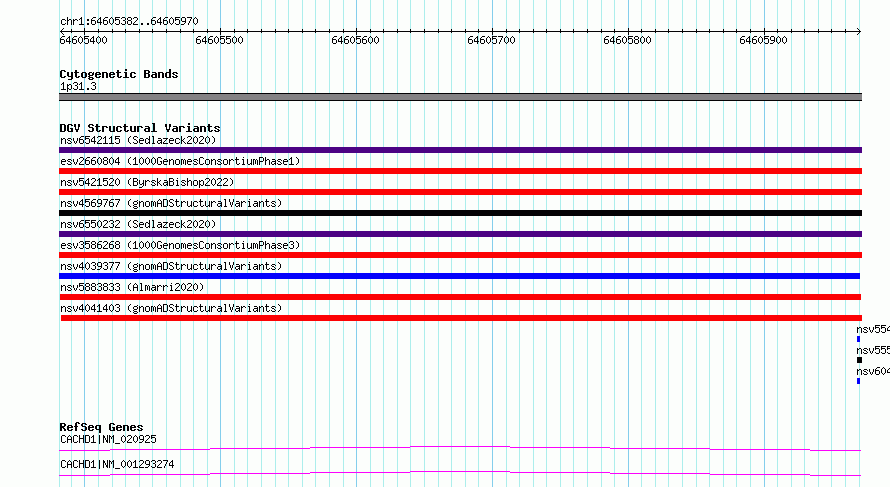Click the gray 1p31.3 cytogenetic band bar
The height and width of the screenshot is (487, 890).
click(460, 97)
